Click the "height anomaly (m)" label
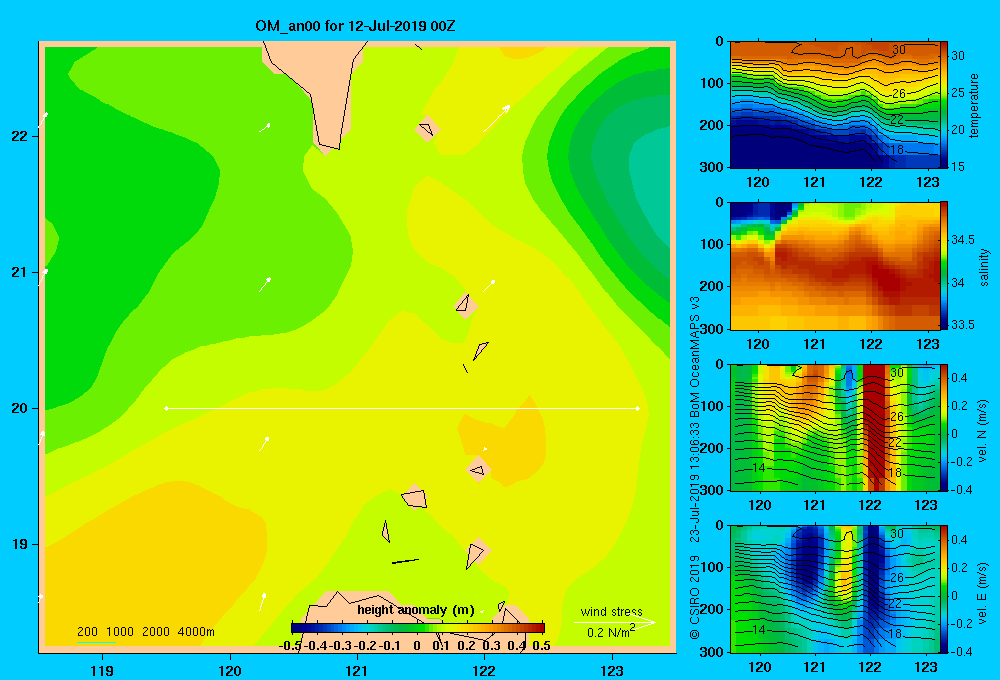This screenshot has height=680, width=1000. coord(416,610)
